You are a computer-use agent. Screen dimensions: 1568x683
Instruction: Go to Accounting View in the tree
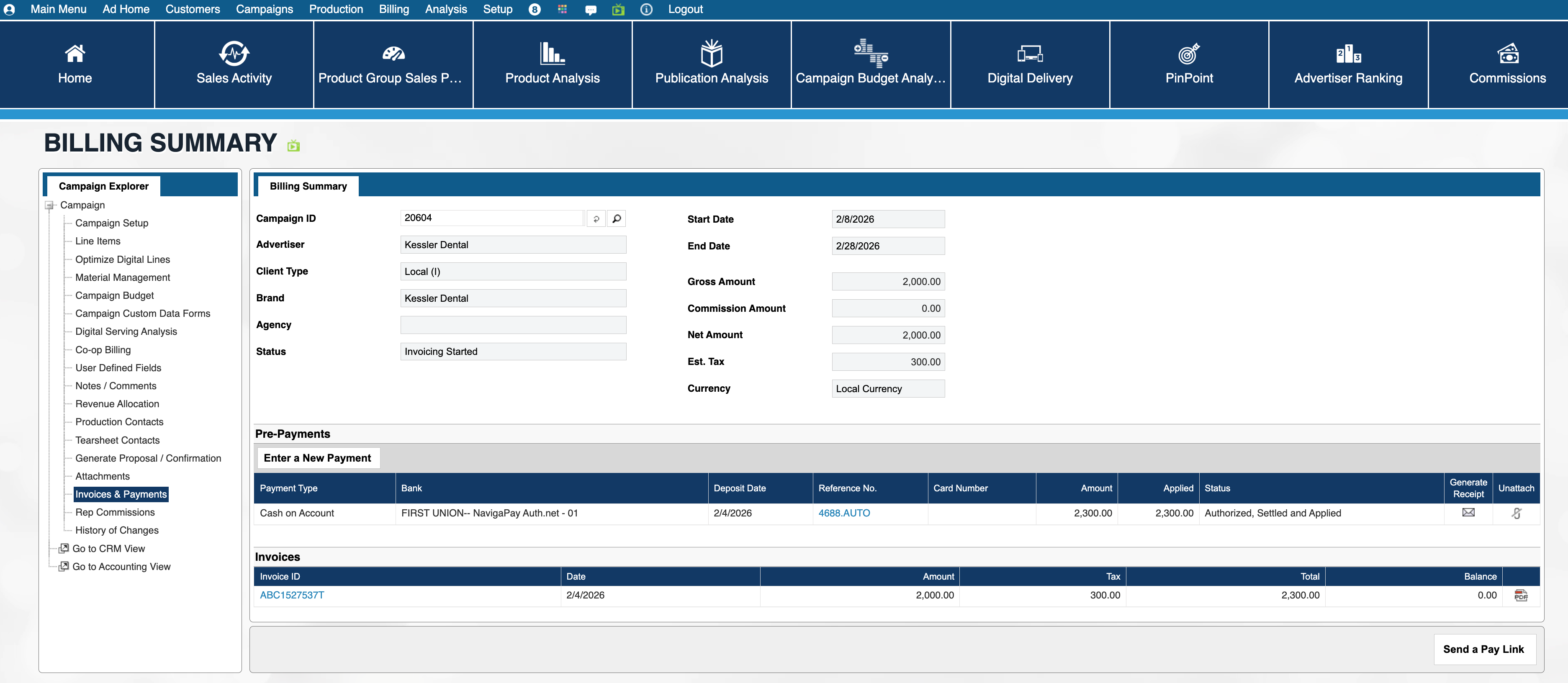(x=121, y=567)
